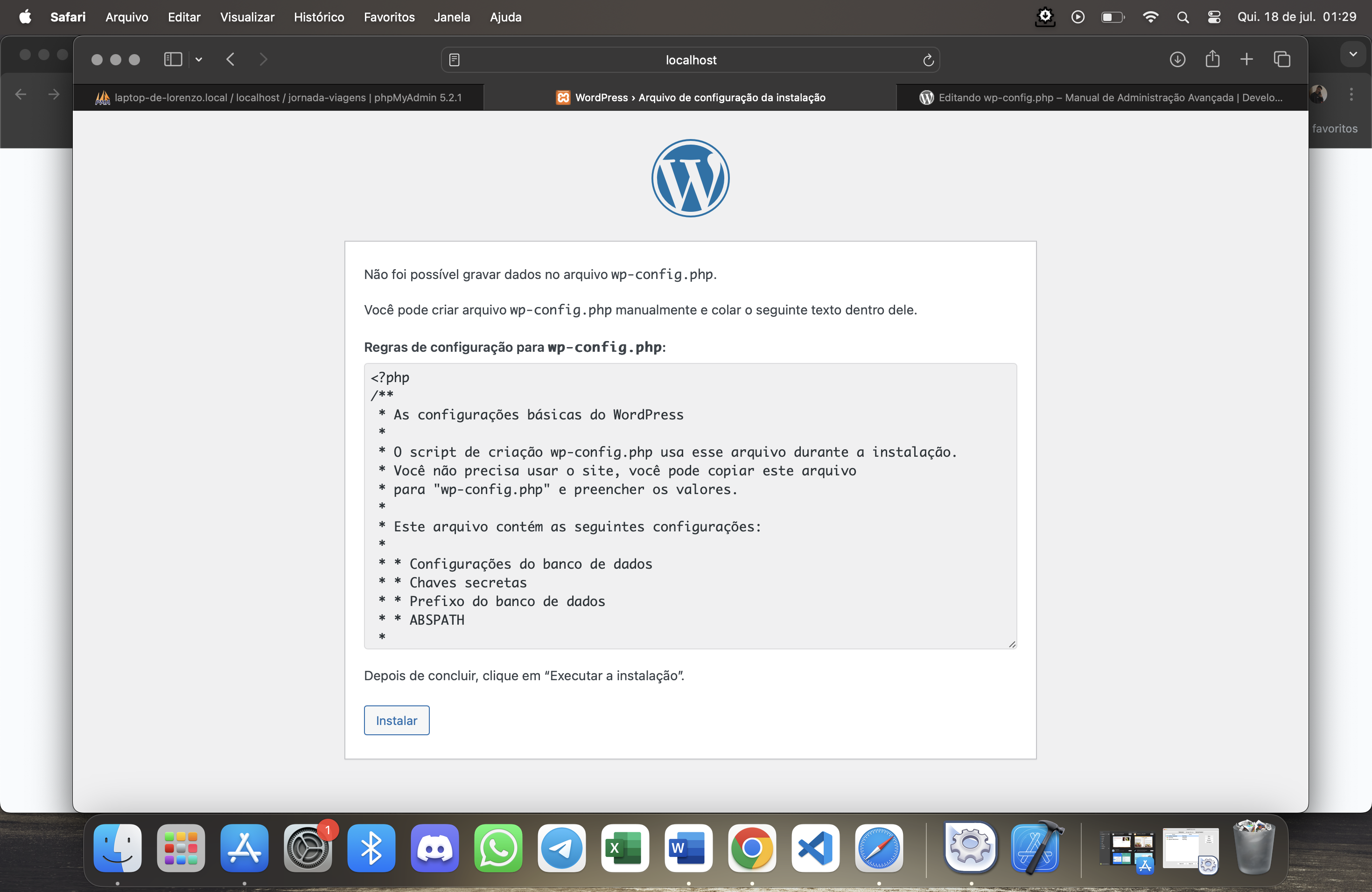Click Chrome's forward arrow in background window
Screen dimensions: 1372x892
click(54, 94)
